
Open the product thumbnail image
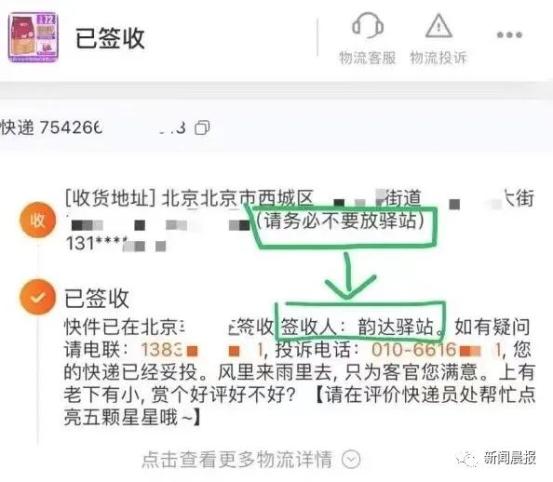click(33, 37)
